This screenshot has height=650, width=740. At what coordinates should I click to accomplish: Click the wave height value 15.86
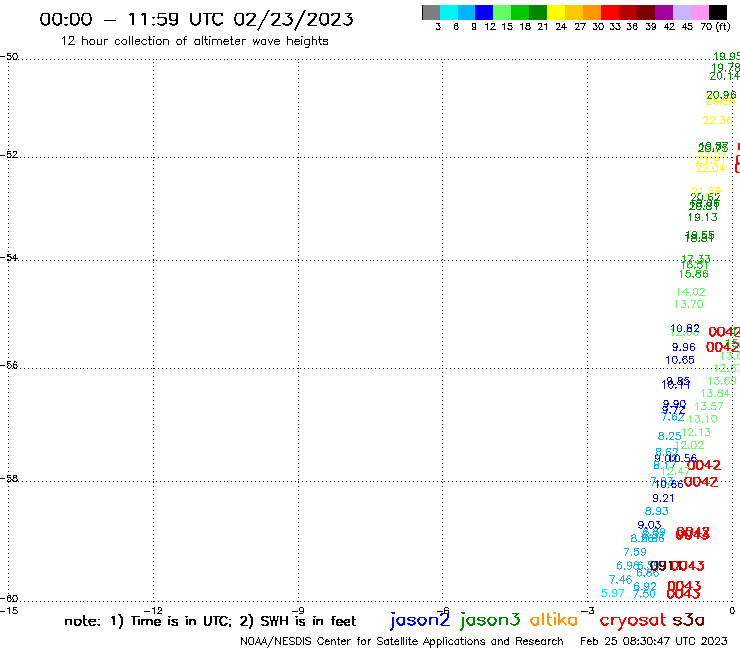pyautogui.click(x=693, y=274)
